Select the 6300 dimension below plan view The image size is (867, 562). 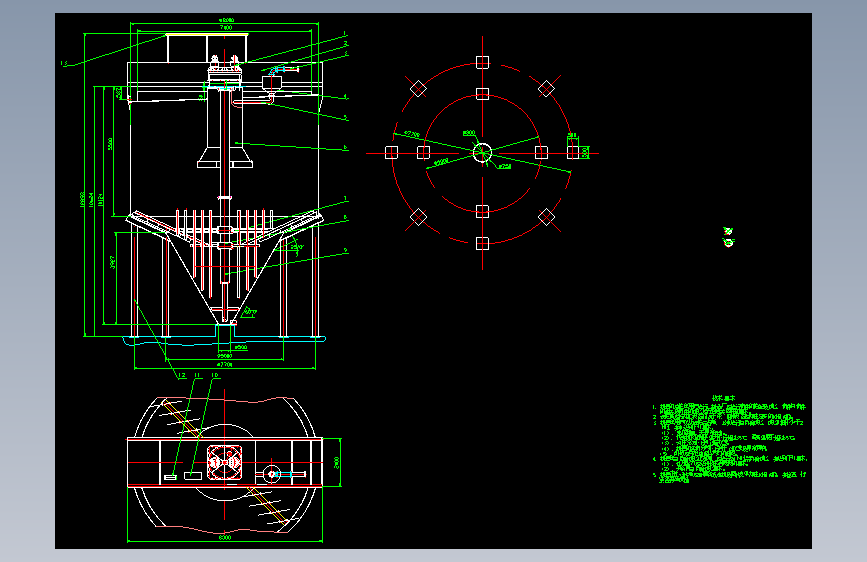coord(224,537)
